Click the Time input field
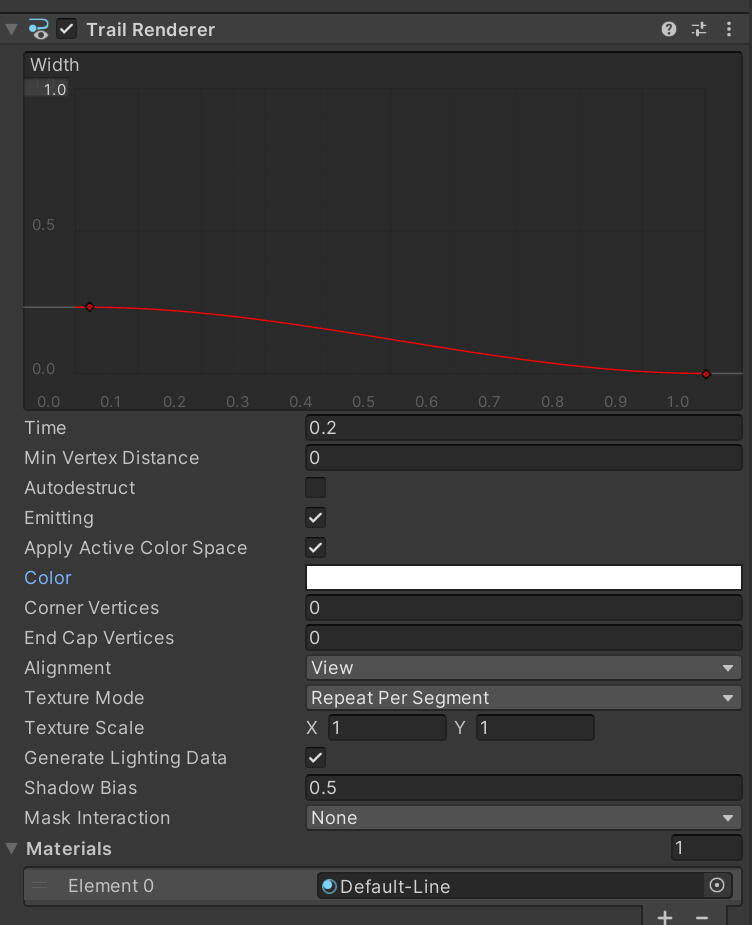This screenshot has width=752, height=925. (523, 428)
